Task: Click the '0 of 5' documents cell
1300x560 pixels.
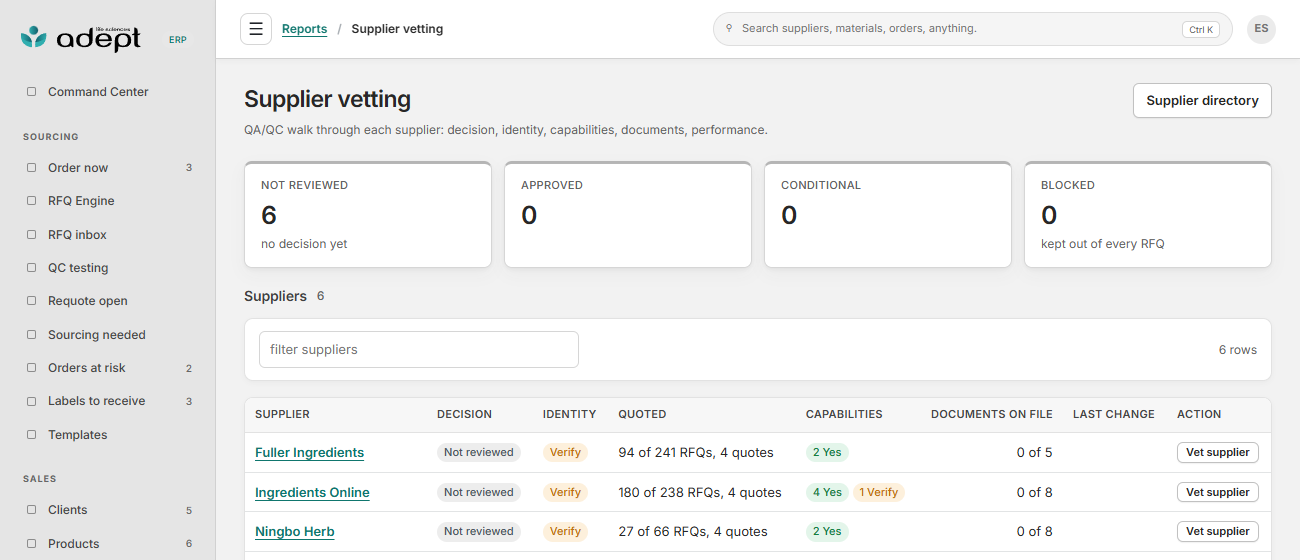Action: [1034, 452]
